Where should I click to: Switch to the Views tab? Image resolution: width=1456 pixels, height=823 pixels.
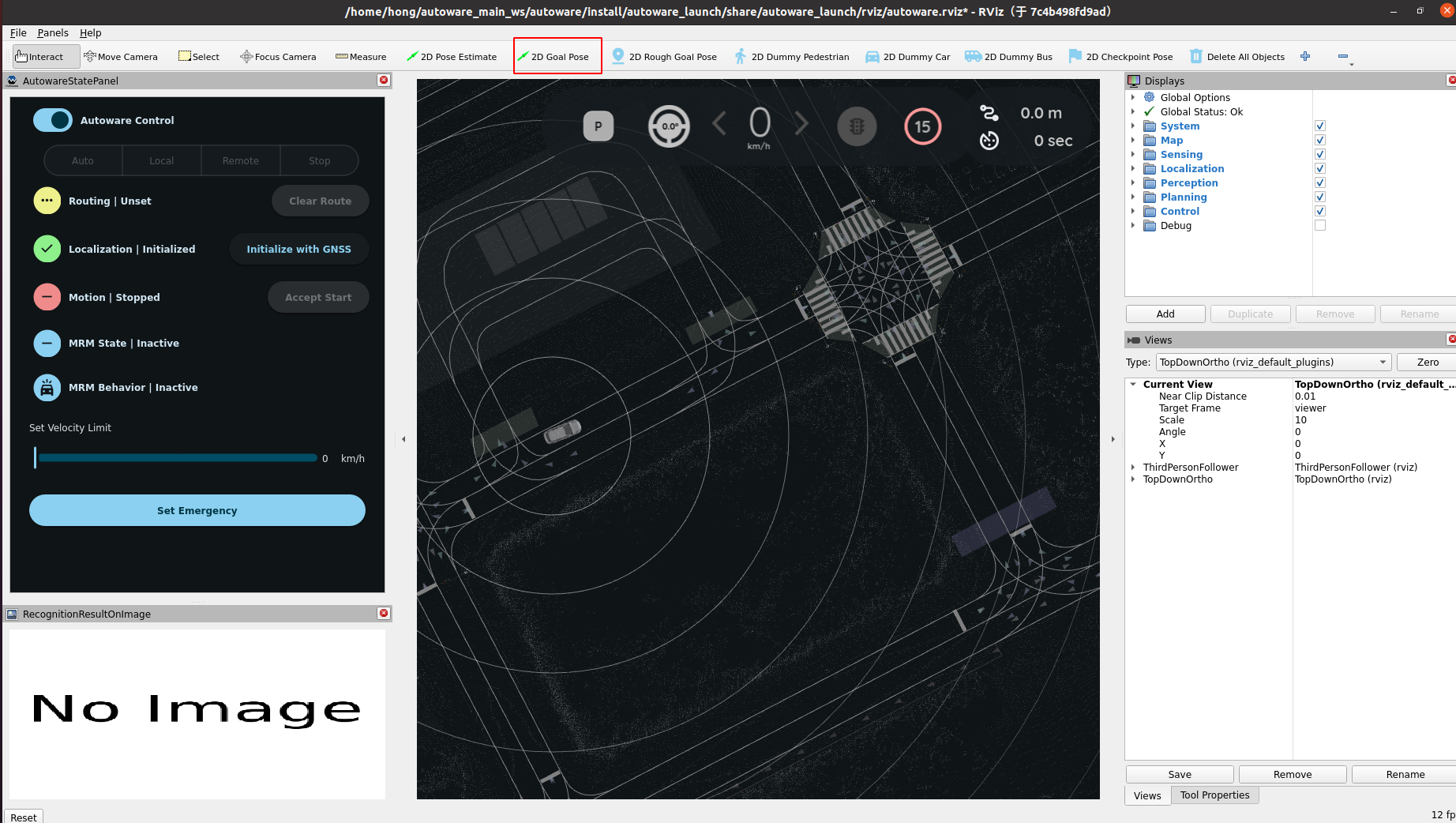[x=1147, y=795]
